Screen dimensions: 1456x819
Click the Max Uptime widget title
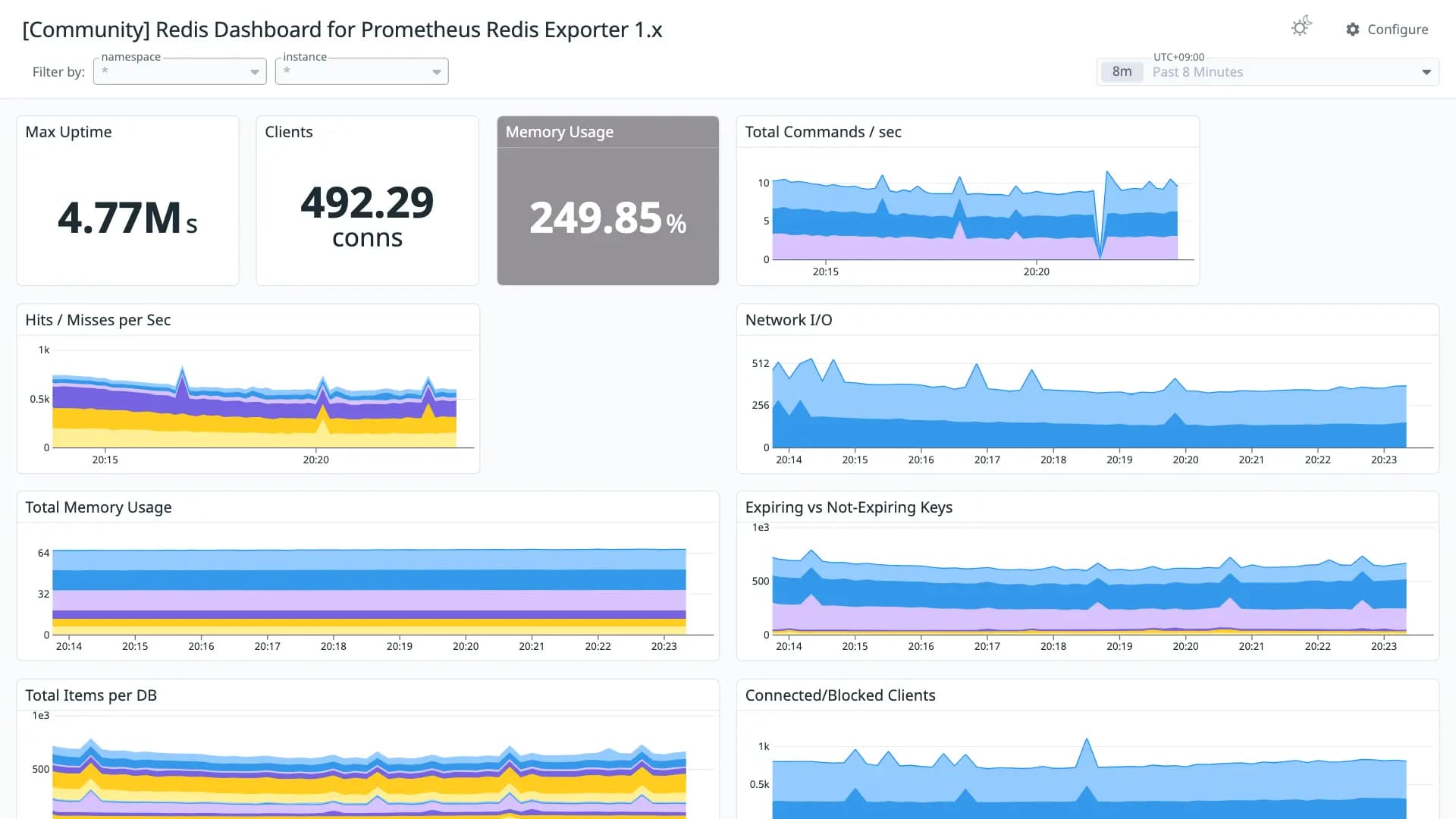click(x=68, y=132)
